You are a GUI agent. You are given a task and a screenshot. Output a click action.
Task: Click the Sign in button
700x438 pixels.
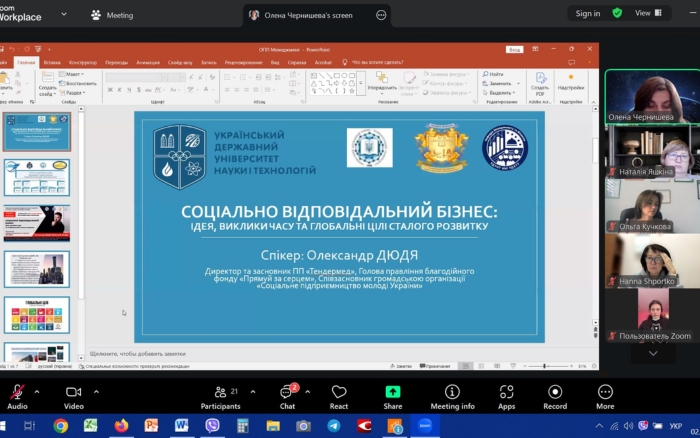click(x=588, y=13)
